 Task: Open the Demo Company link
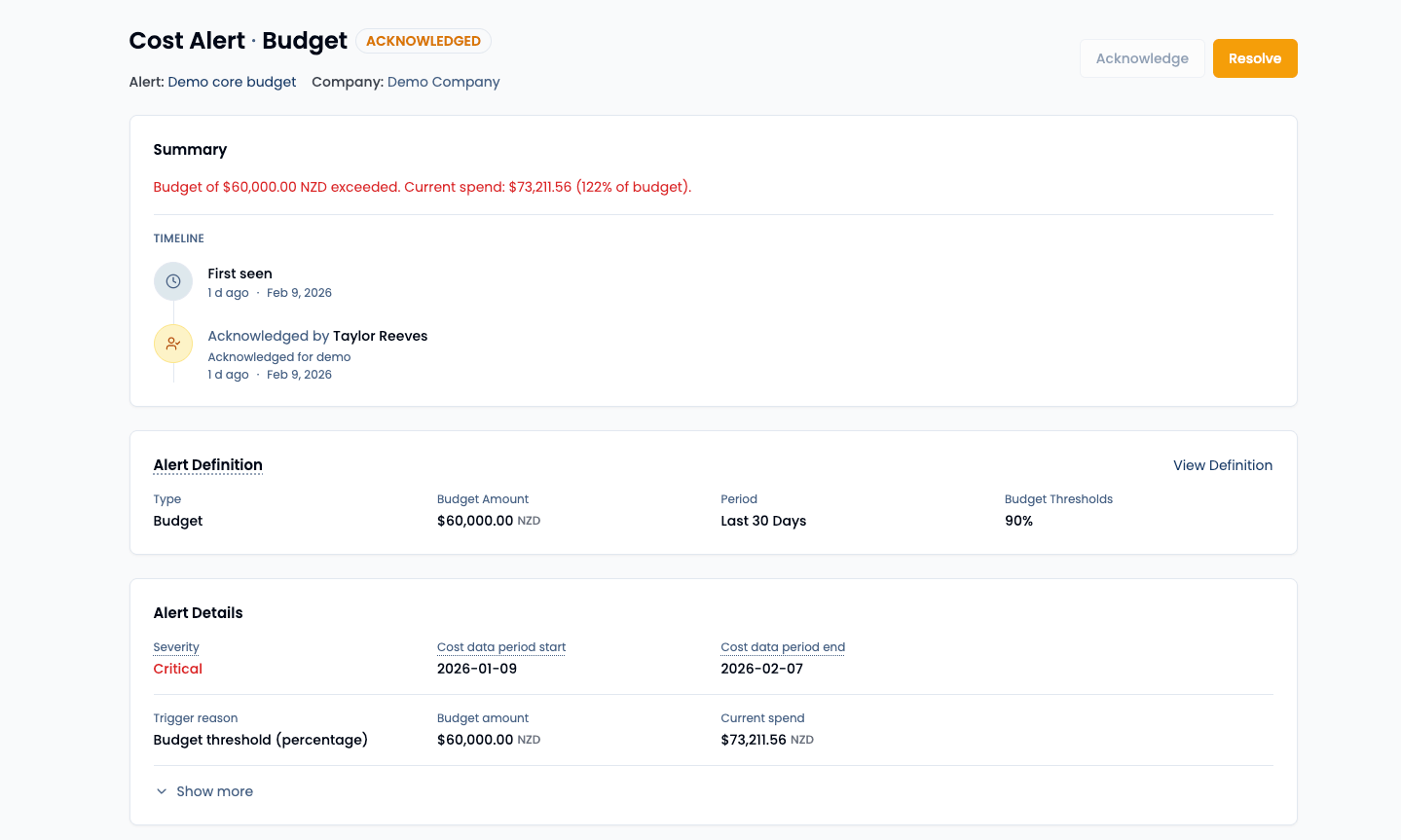(443, 82)
